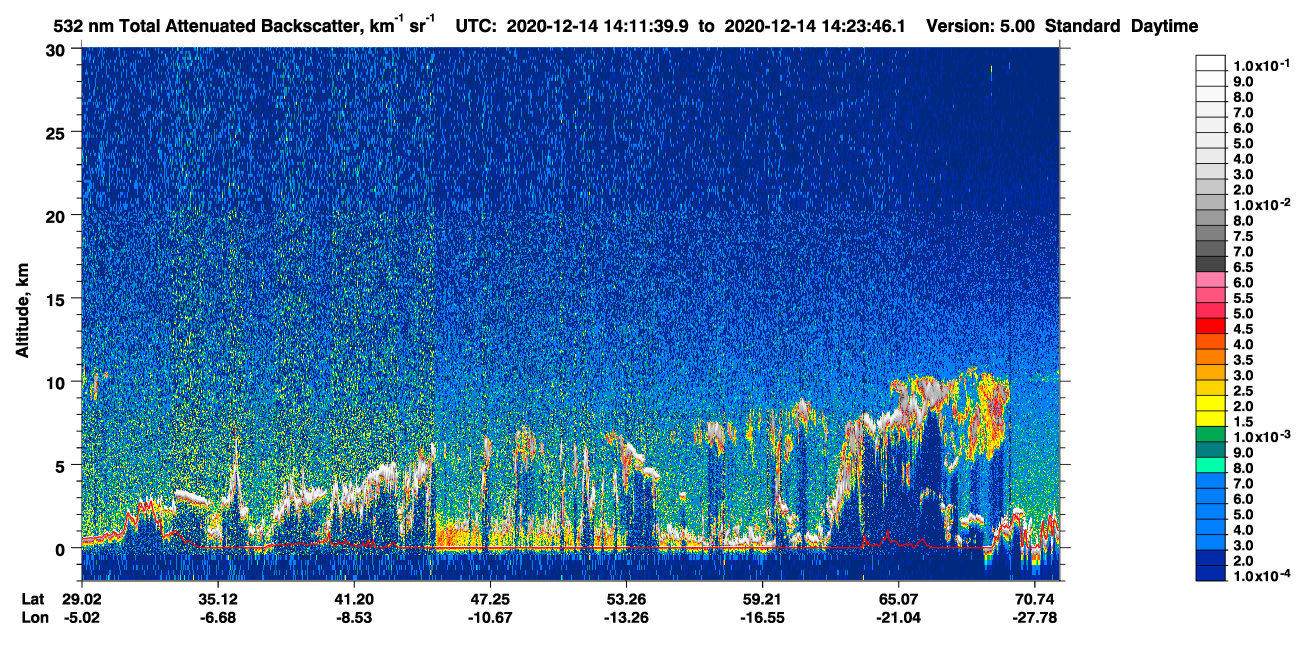Click longitude value -16.55

762,618
